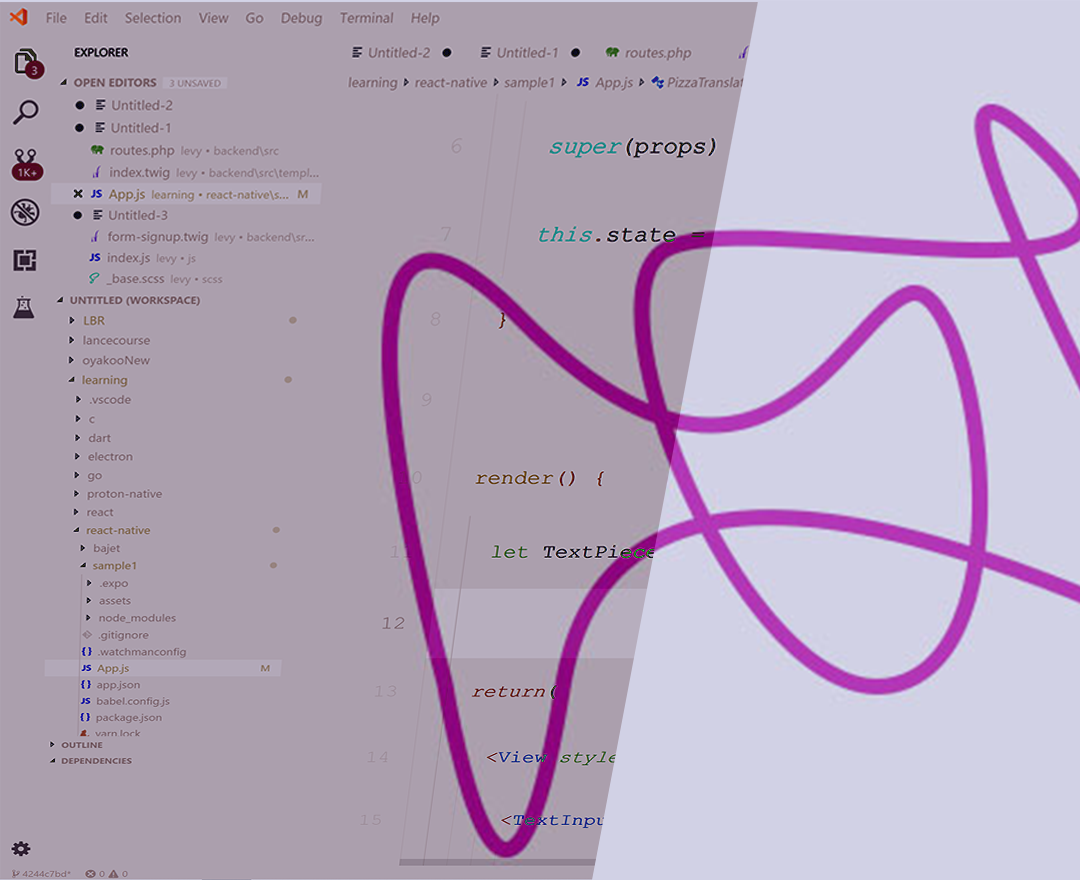Click the 3 UNSAVED badge
Viewport: 1080px width, 880px height.
[196, 83]
